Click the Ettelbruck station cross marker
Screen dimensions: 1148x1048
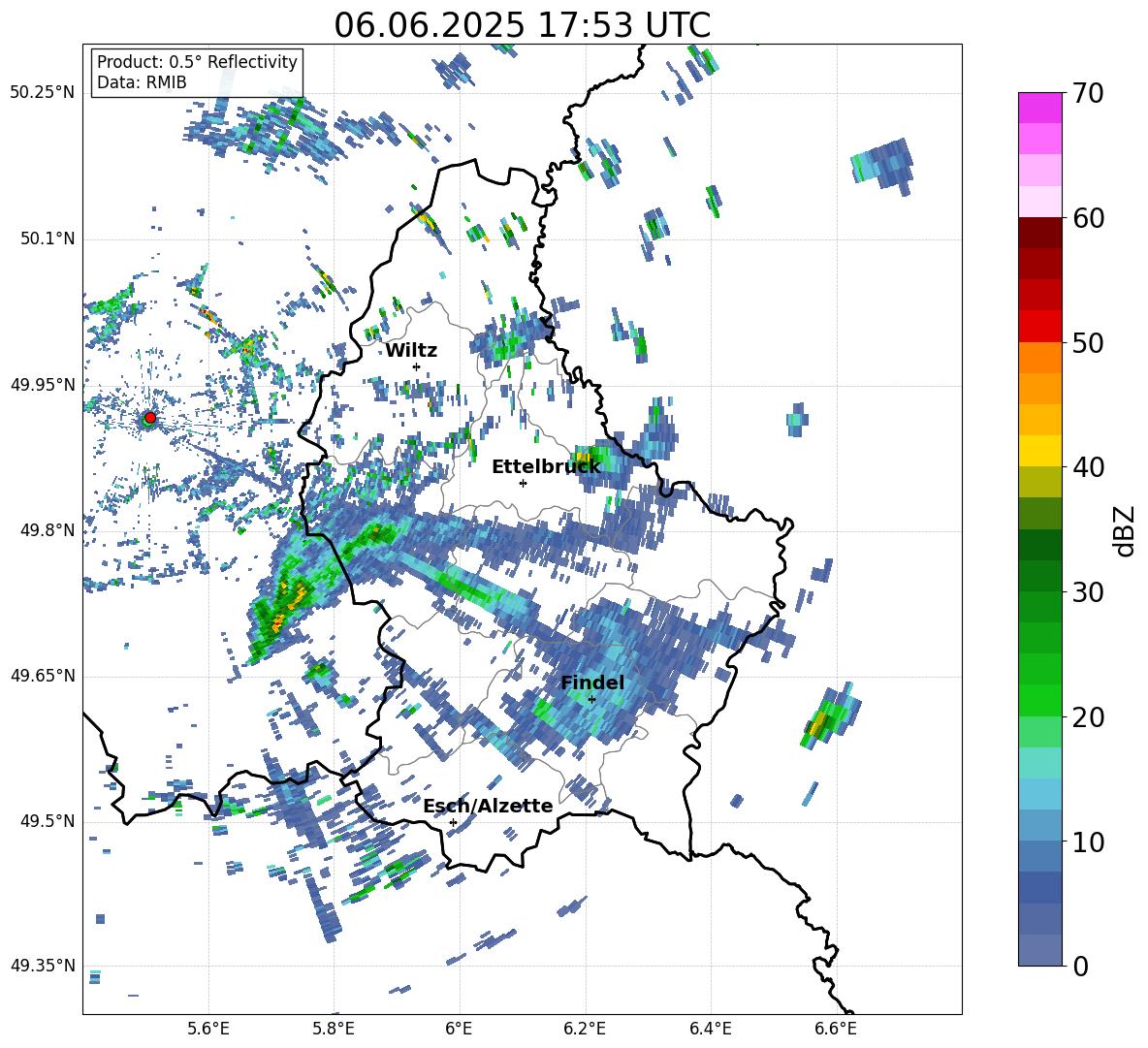[523, 483]
